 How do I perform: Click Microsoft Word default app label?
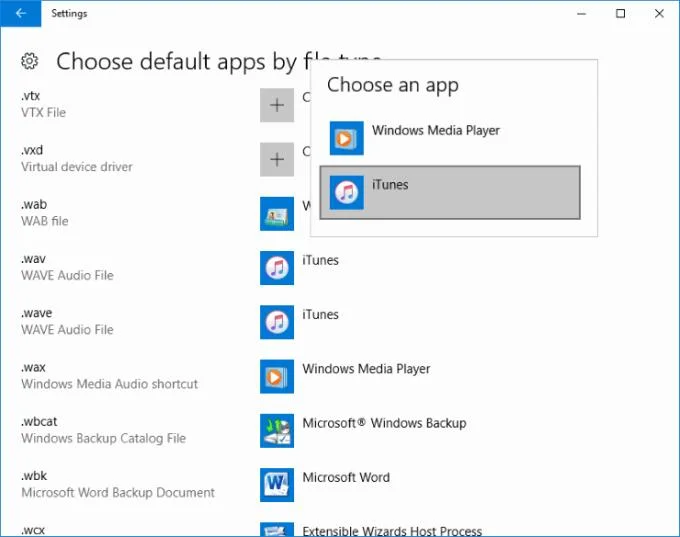346,478
